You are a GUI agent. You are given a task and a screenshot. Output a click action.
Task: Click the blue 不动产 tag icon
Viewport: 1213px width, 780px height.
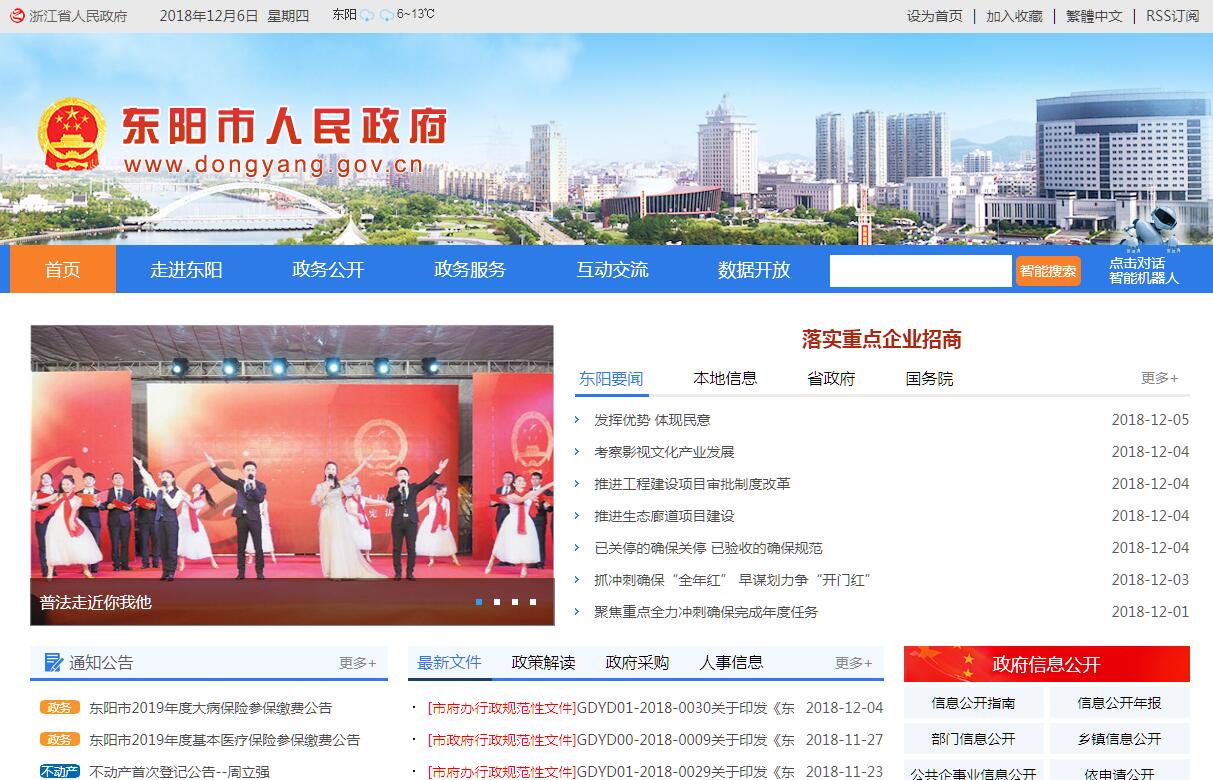coord(59,772)
